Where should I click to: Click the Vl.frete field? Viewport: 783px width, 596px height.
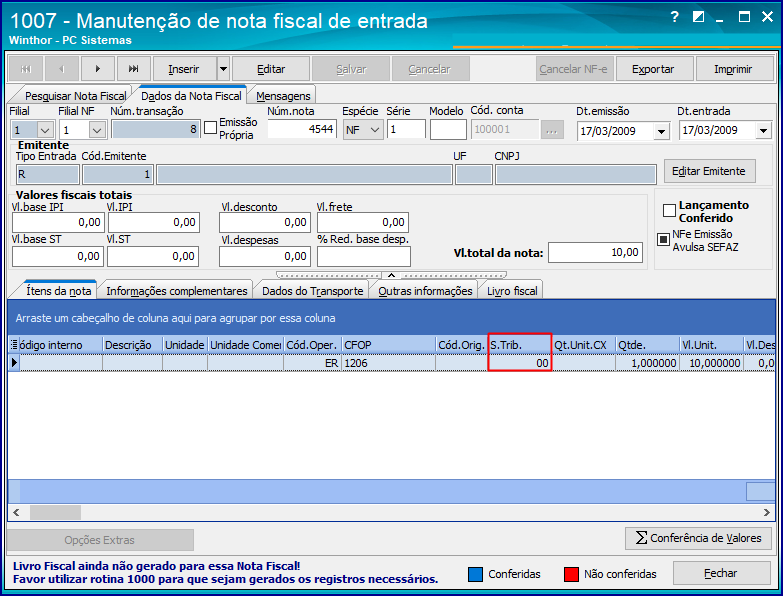click(363, 223)
